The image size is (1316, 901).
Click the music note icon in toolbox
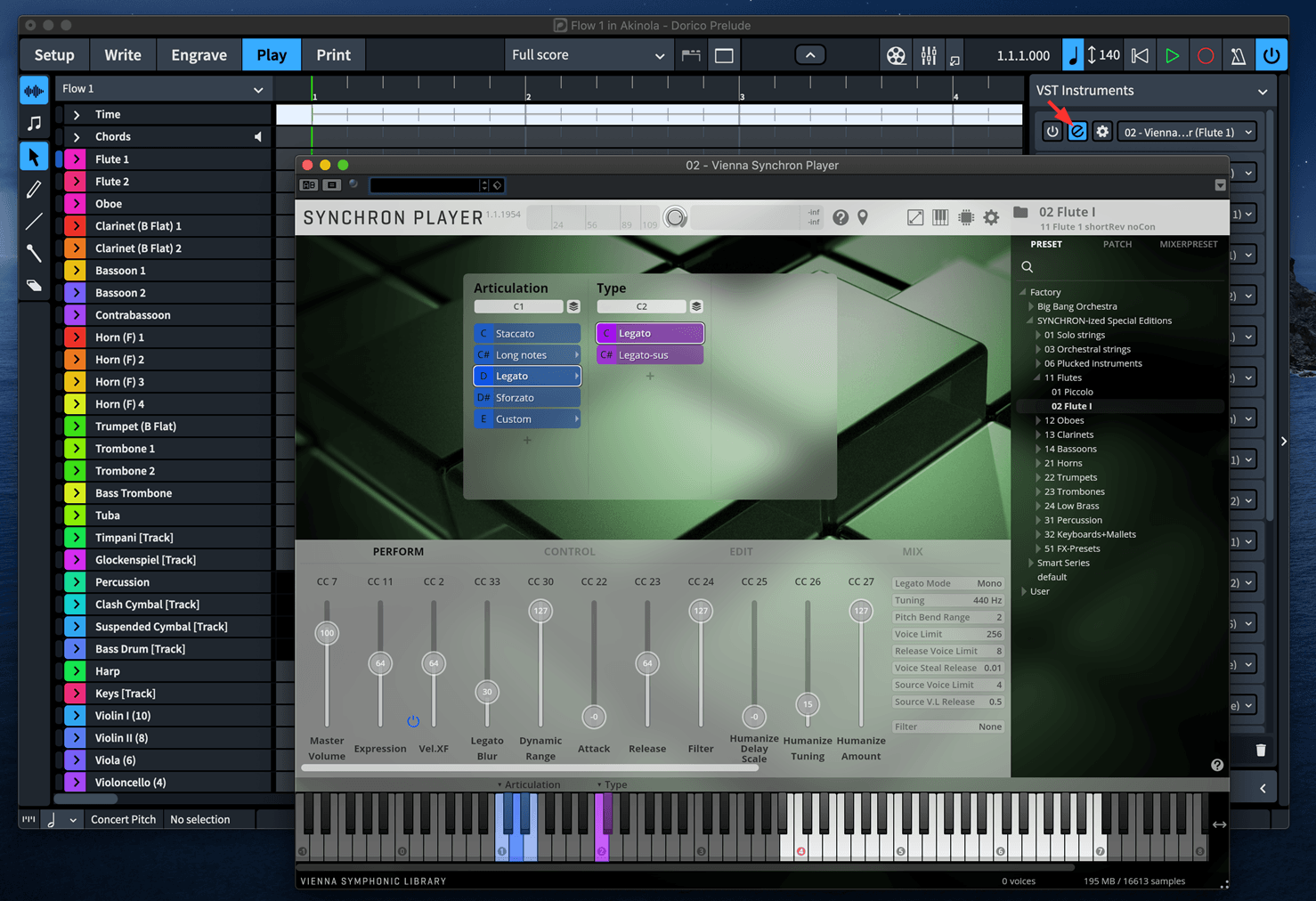tap(34, 124)
